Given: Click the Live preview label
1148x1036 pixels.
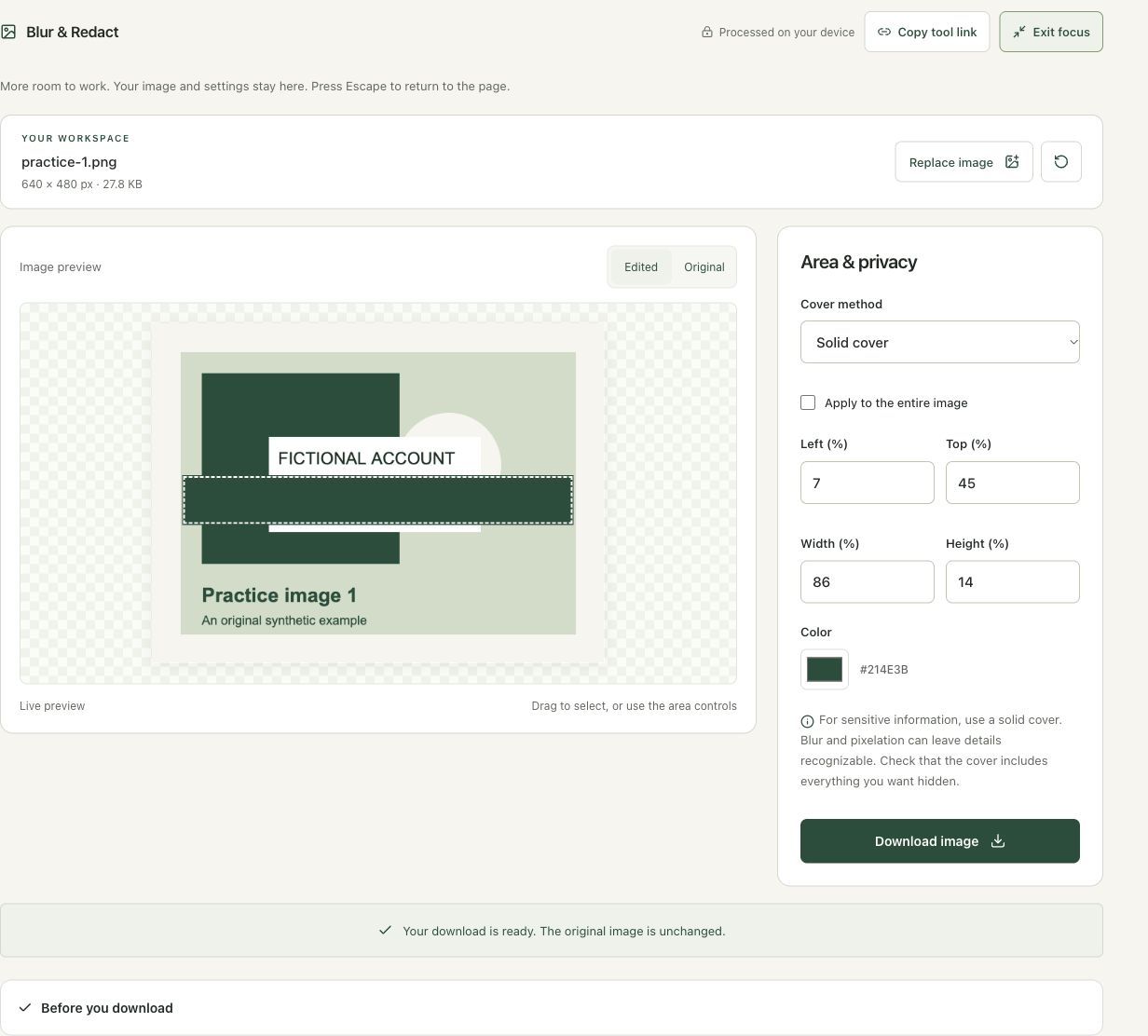Looking at the screenshot, I should [52, 705].
